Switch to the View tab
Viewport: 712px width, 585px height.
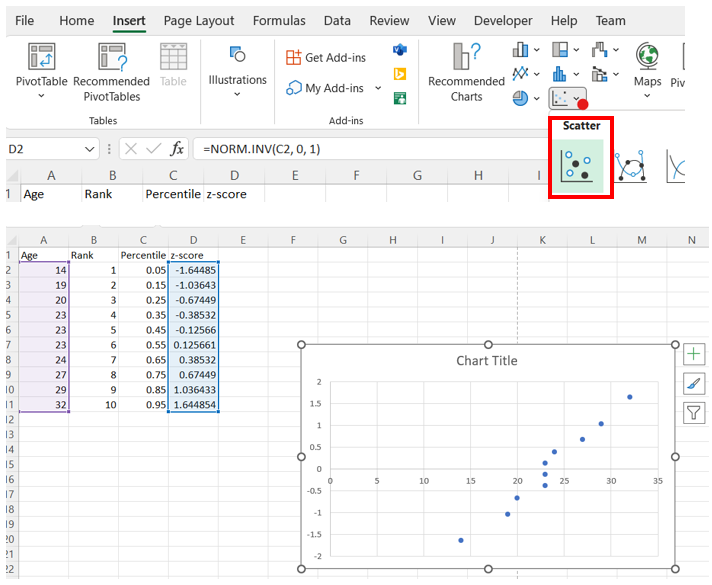tap(442, 21)
